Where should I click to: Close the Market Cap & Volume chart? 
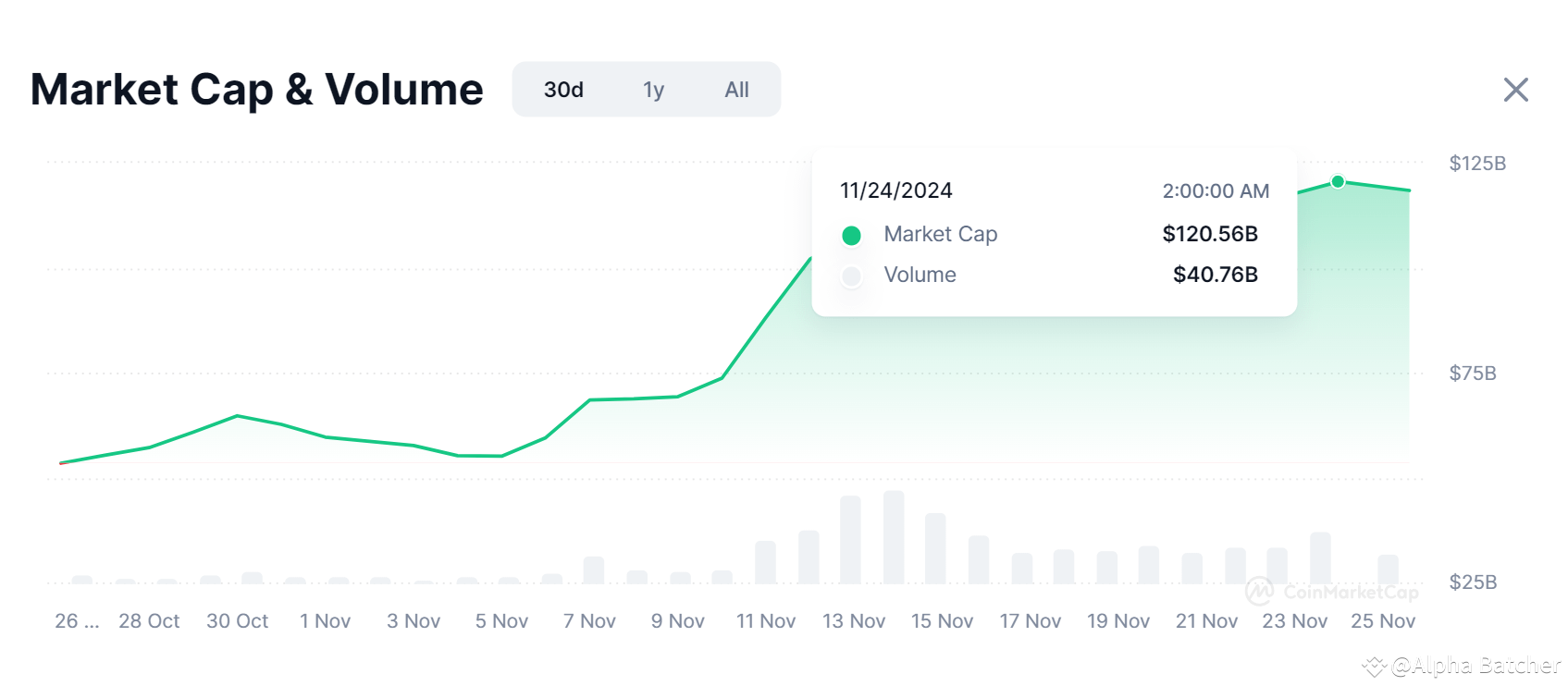tap(1515, 90)
